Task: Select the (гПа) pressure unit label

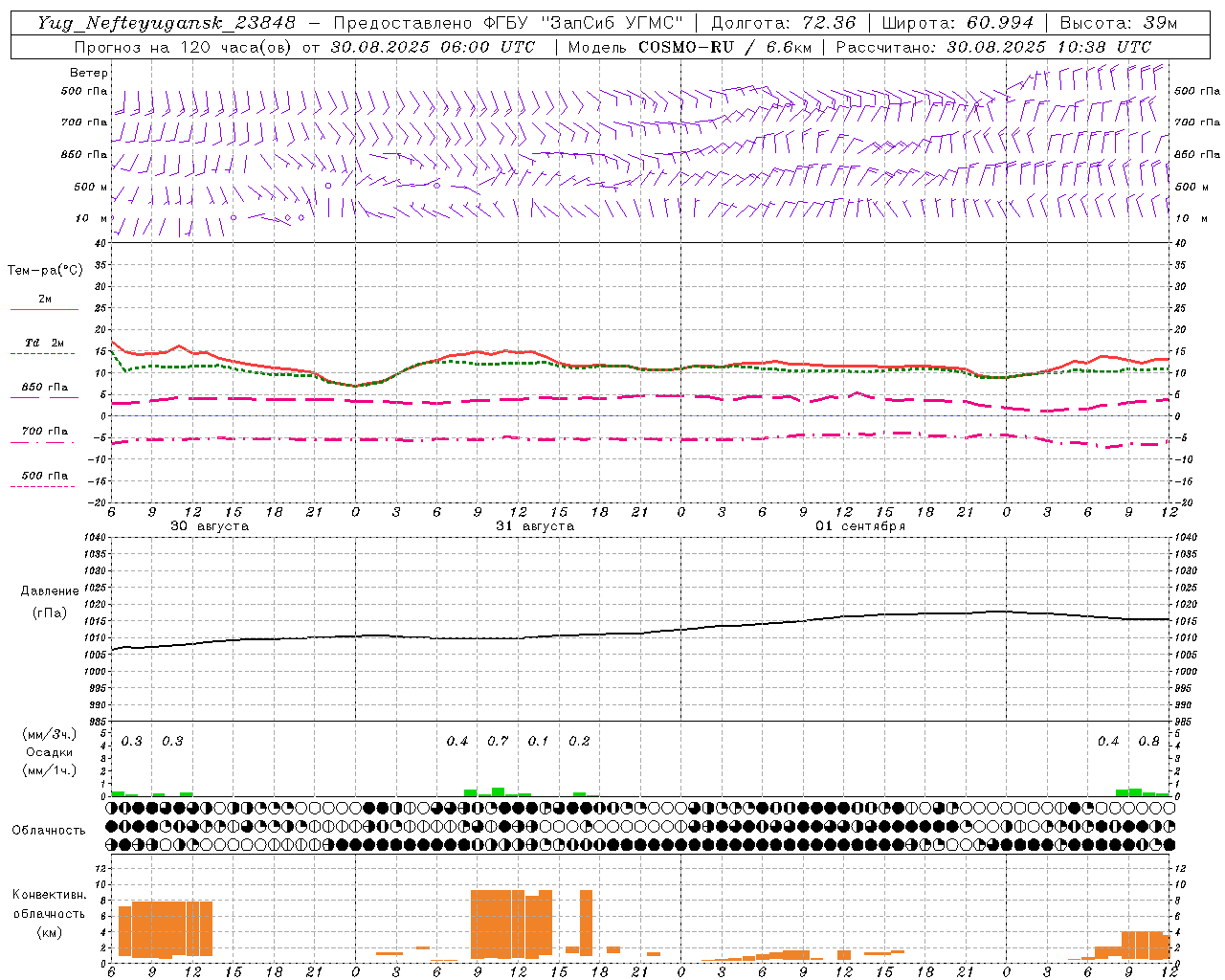Action: pos(50,613)
